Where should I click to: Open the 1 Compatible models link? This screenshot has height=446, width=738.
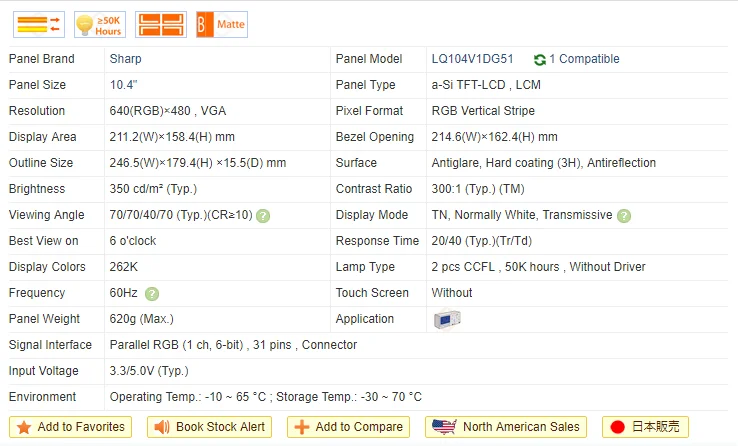[x=584, y=59]
